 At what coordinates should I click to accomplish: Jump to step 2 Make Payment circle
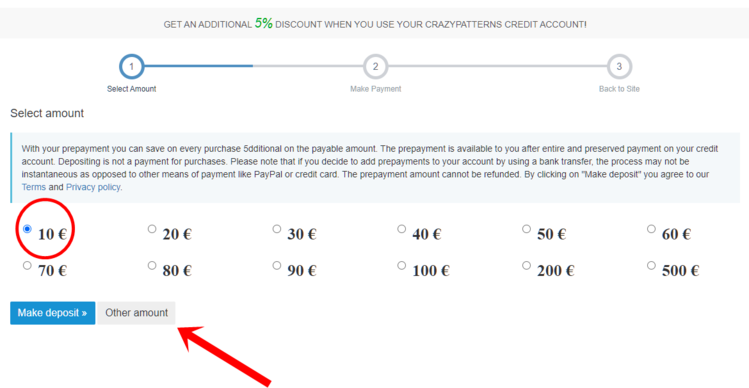375,66
